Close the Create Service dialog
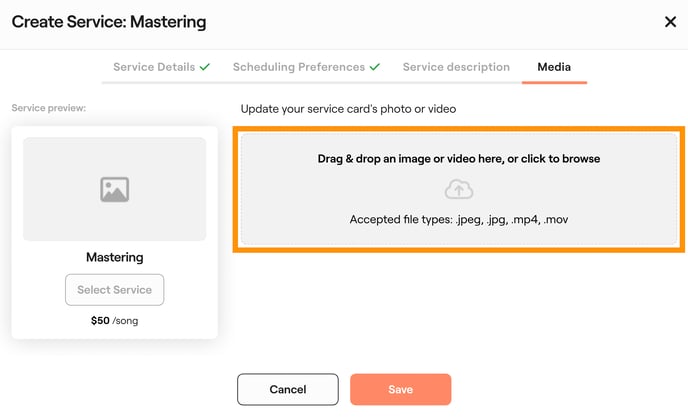 (x=670, y=22)
